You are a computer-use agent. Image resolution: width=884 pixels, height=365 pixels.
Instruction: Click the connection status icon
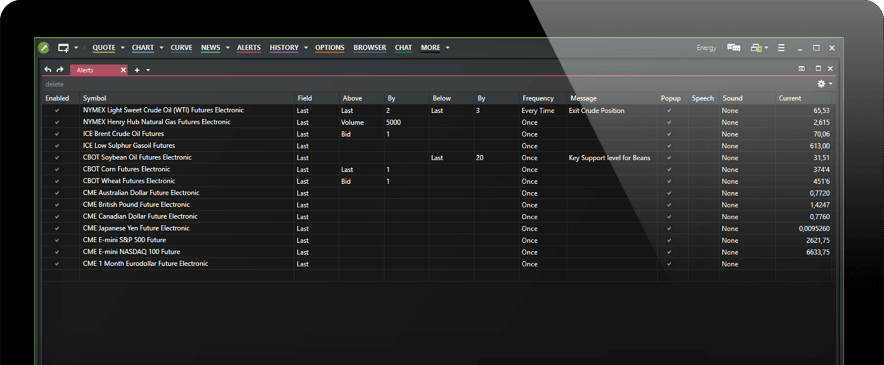757,48
